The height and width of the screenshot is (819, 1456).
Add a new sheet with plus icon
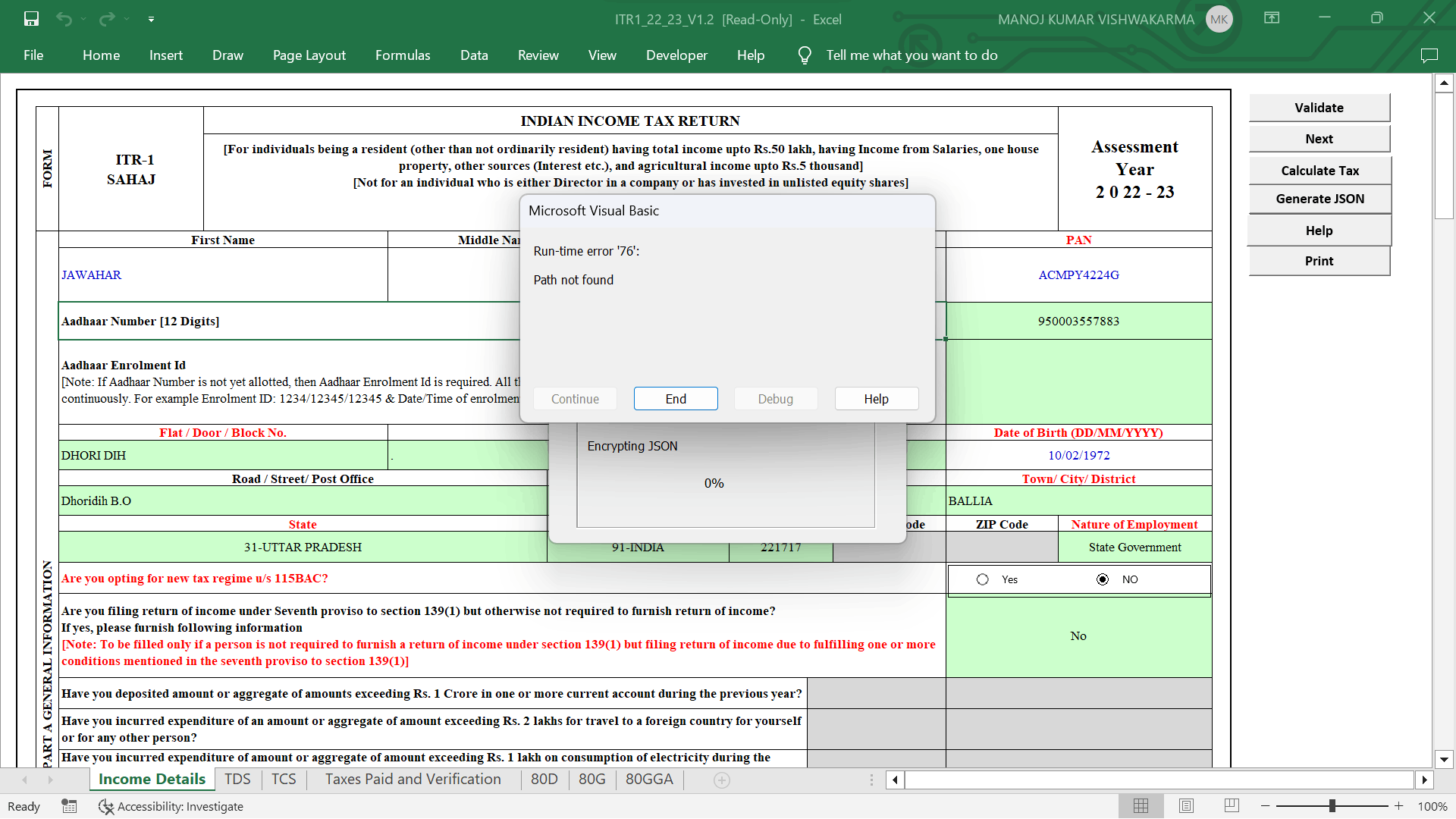pyautogui.click(x=722, y=780)
